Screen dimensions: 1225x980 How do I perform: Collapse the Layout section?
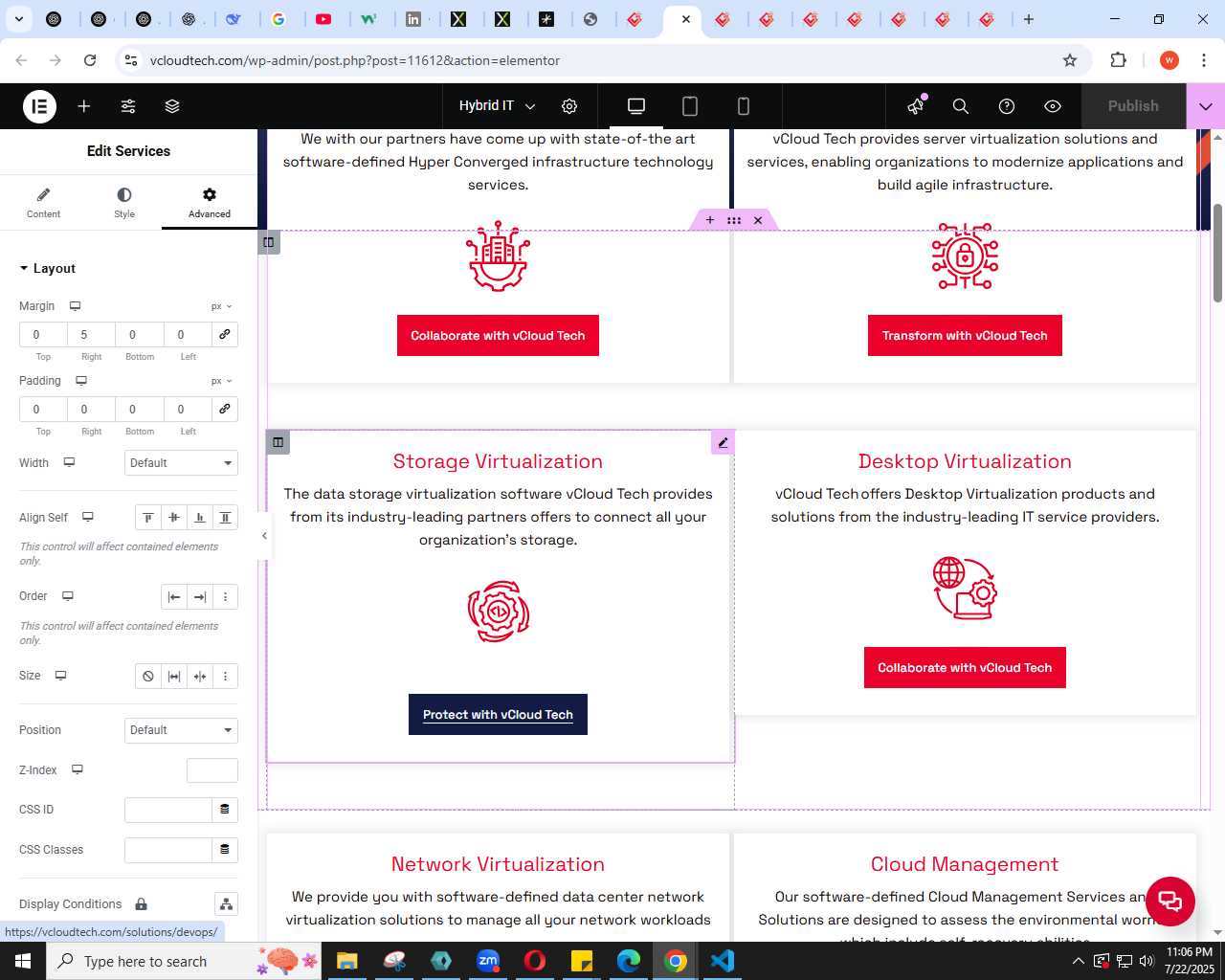tap(47, 268)
